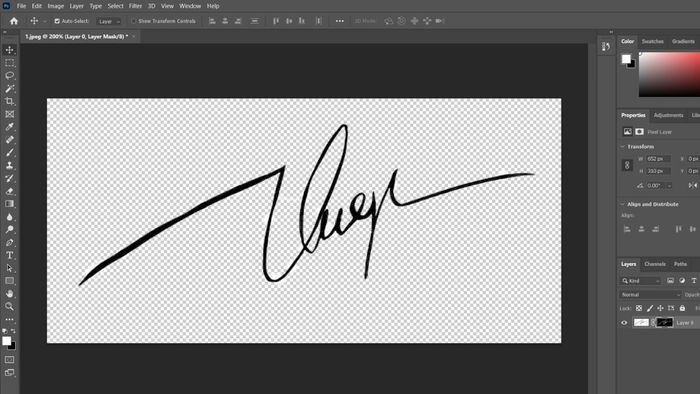Collapse the Align and Distribute section
700x394 pixels.
point(623,204)
